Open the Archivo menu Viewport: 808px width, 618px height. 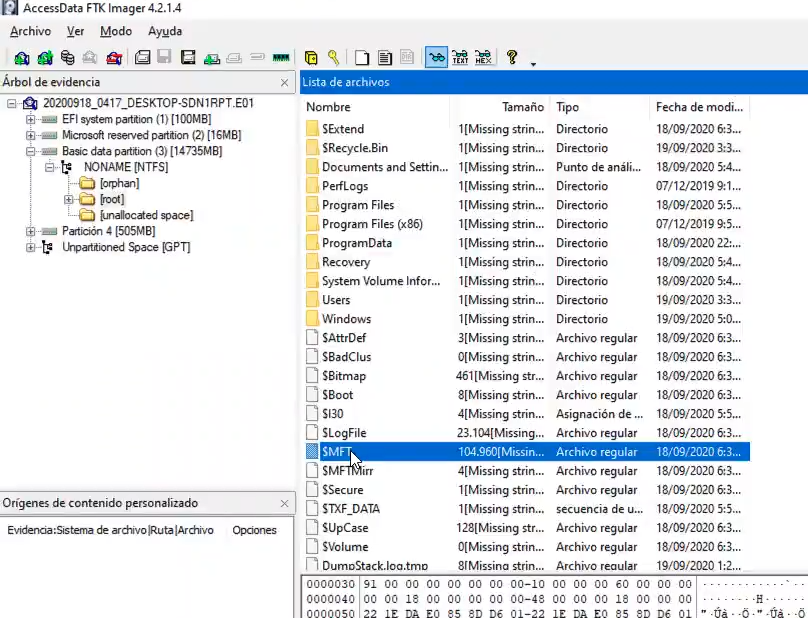[30, 31]
